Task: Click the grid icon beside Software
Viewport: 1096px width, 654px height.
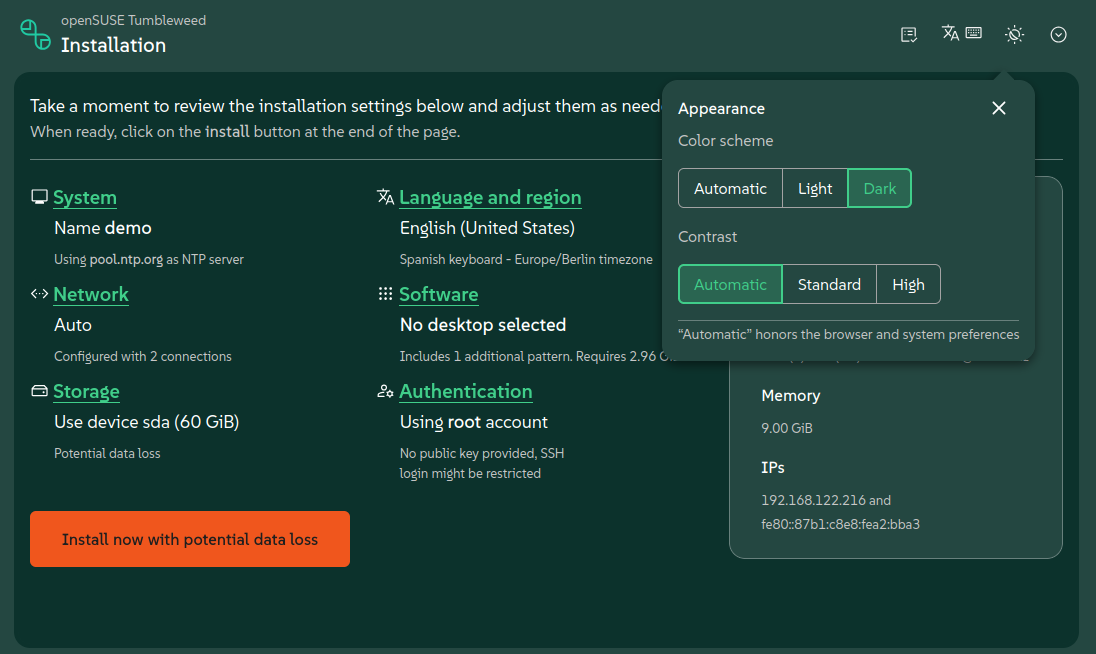Action: click(x=385, y=293)
